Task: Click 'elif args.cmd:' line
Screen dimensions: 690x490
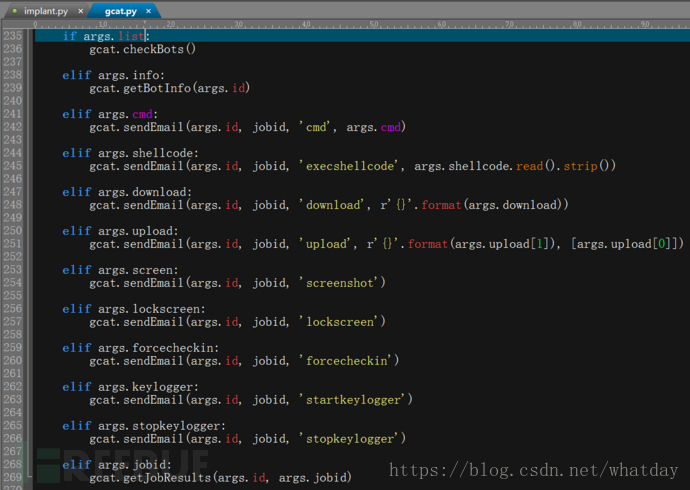Action: click(x=110, y=114)
